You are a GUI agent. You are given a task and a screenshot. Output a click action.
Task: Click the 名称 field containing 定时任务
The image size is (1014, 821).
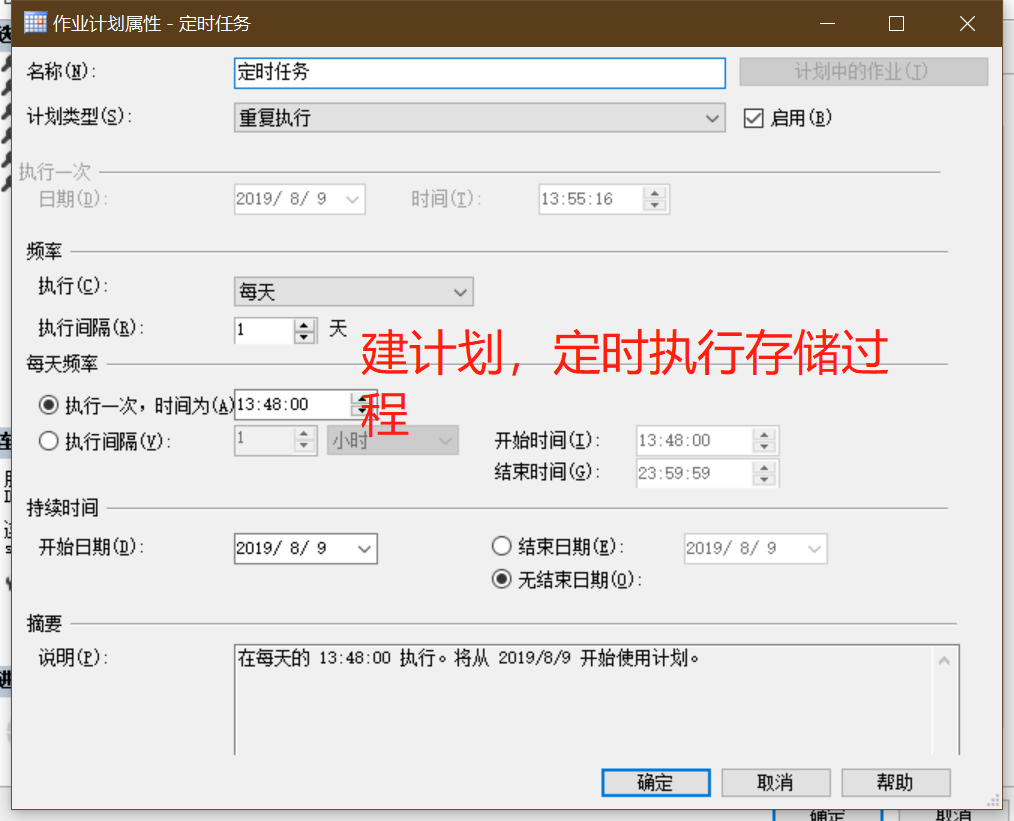(479, 72)
